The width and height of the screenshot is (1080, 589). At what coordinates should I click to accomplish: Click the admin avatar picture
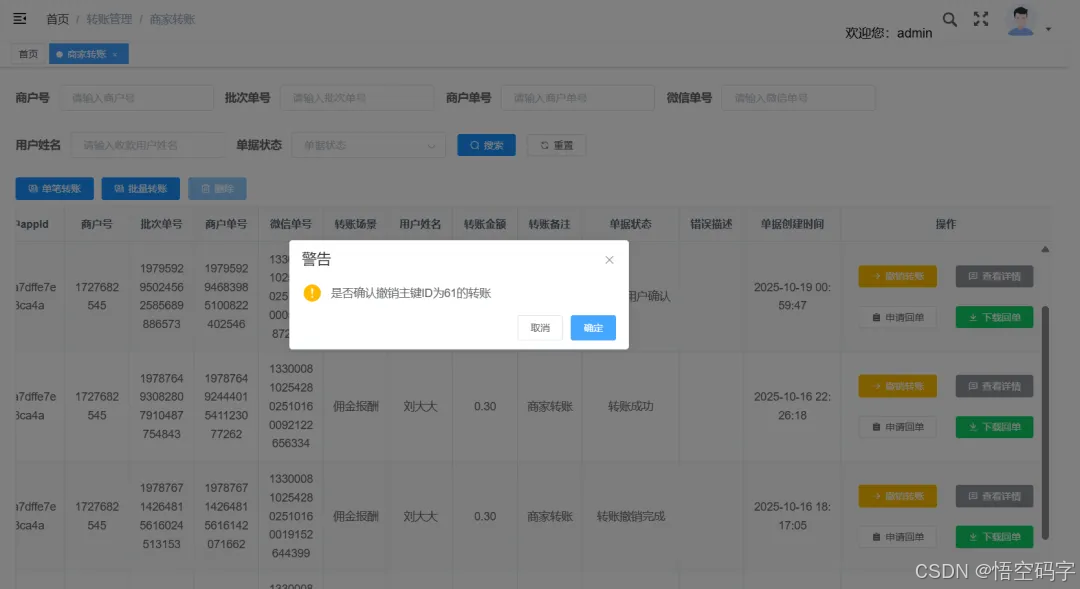click(x=1021, y=21)
